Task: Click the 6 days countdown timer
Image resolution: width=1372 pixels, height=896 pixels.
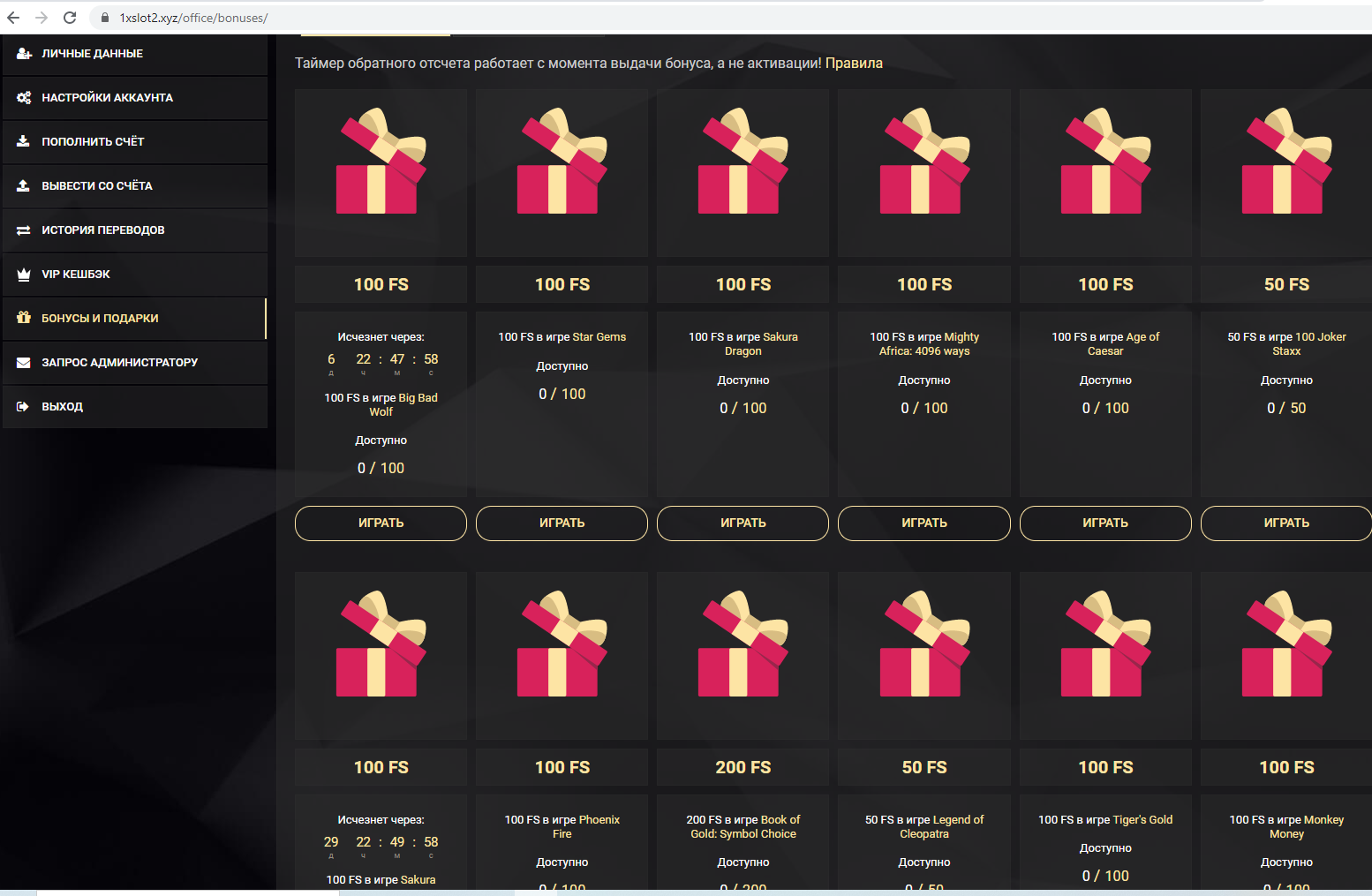Action: 381,364
